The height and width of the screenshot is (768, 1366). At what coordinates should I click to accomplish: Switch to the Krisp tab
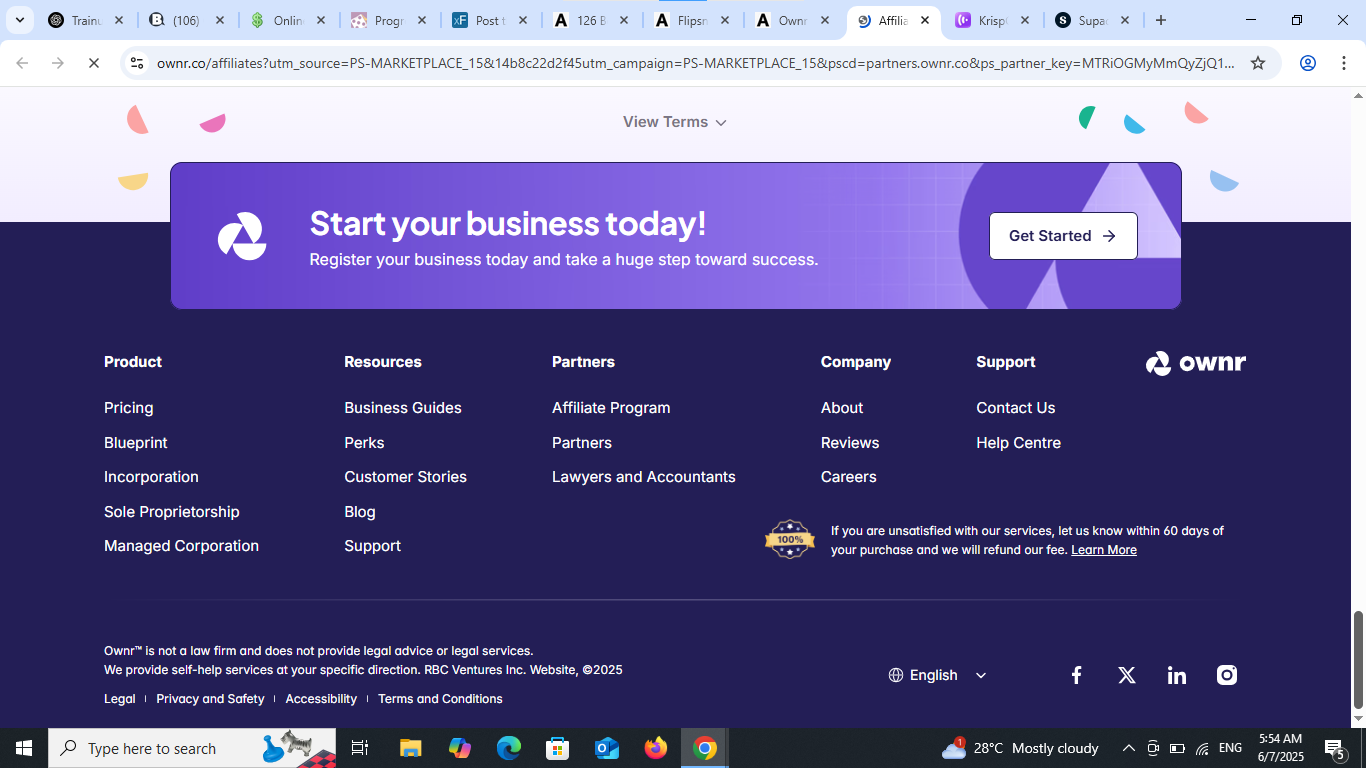click(x=992, y=20)
